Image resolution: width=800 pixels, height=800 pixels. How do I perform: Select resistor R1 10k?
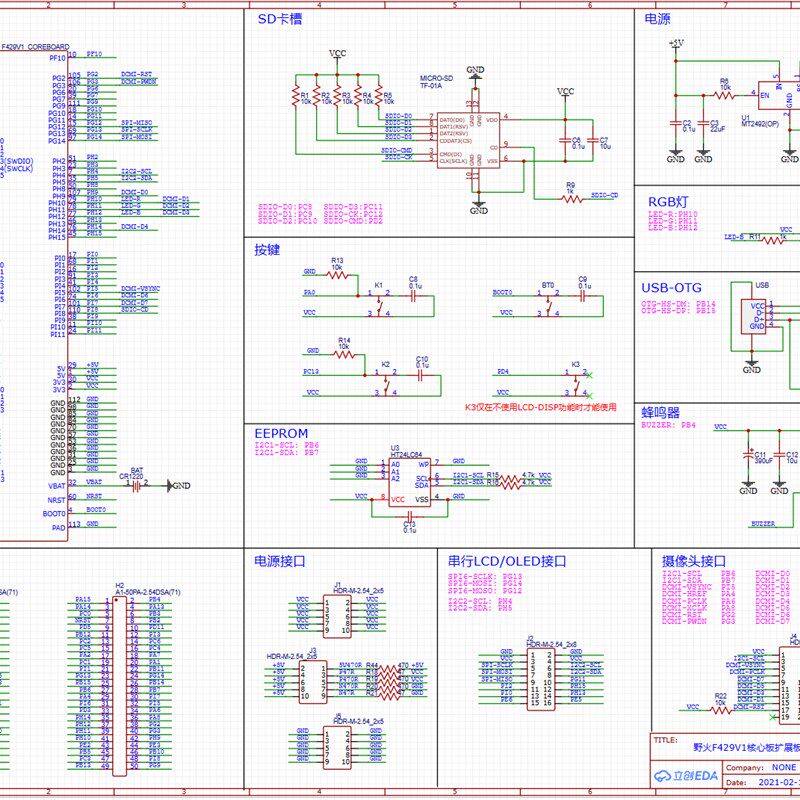pyautogui.click(x=295, y=97)
